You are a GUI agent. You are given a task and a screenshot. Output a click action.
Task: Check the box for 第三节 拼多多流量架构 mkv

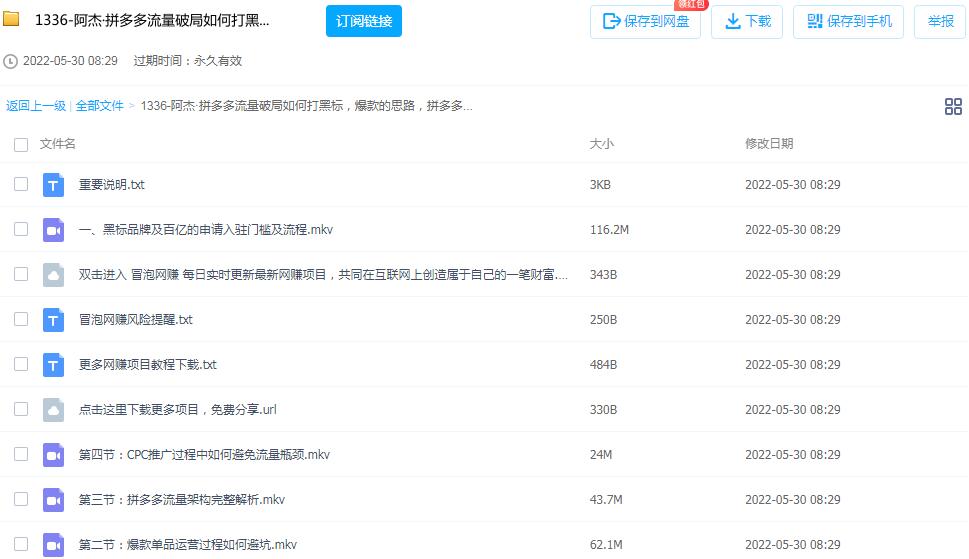(x=21, y=499)
